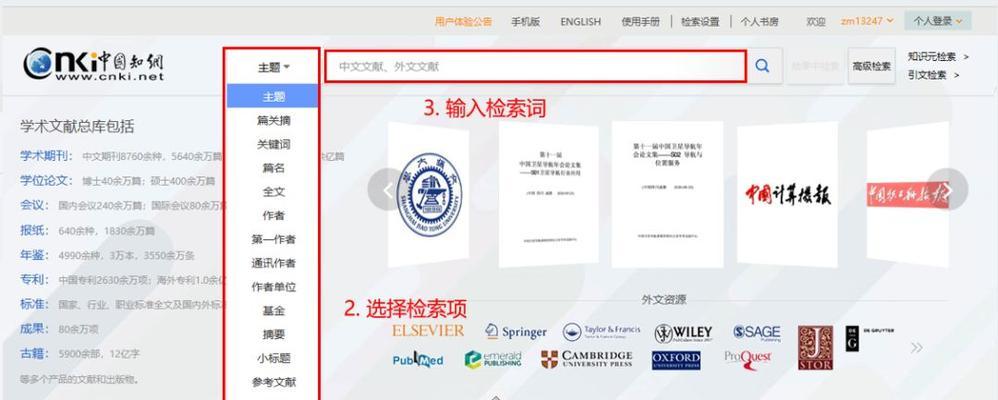The height and width of the screenshot is (400, 998).
Task: Select 篇关摘 search field option
Action: tap(272, 120)
